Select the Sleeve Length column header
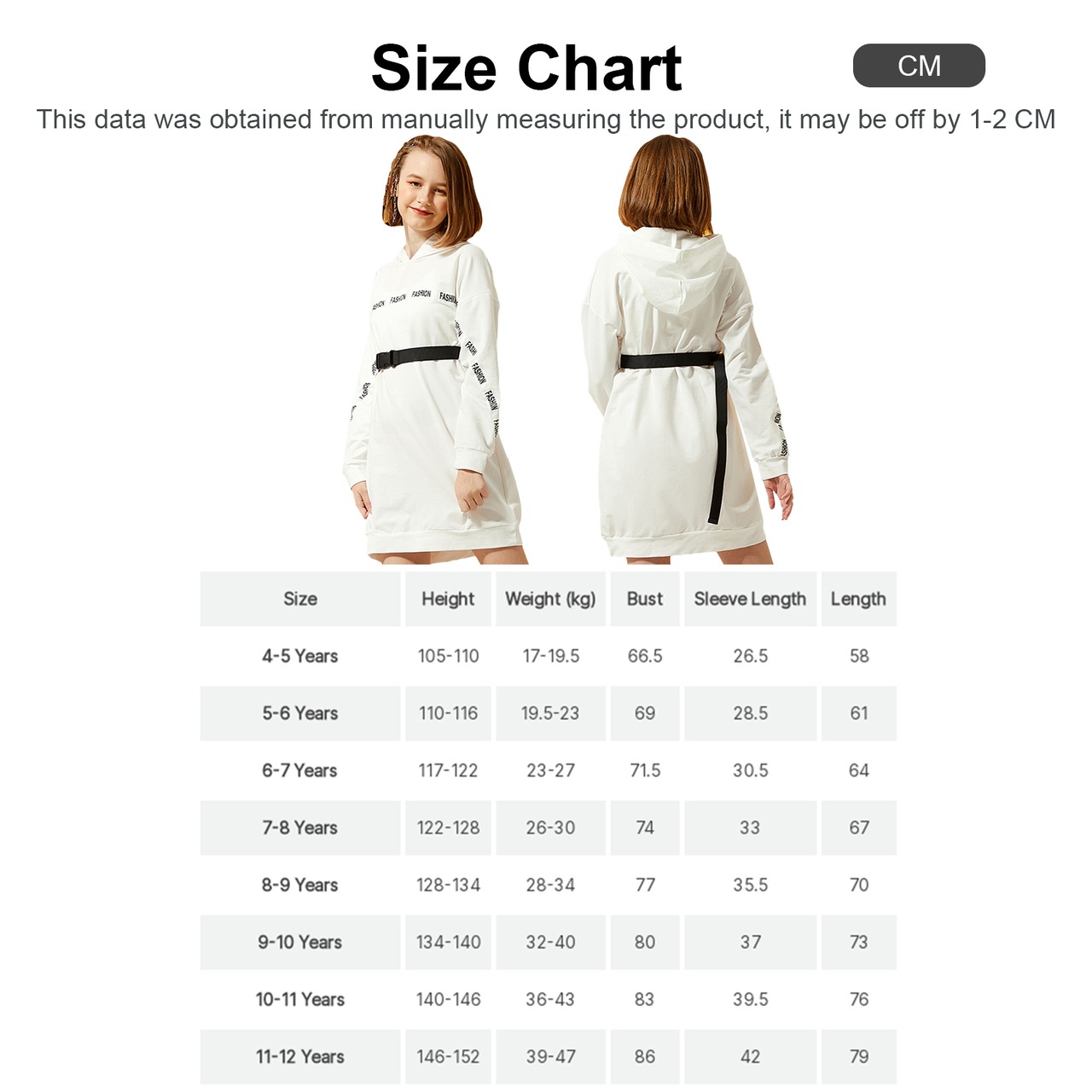Image resolution: width=1092 pixels, height=1092 pixels. tap(750, 599)
